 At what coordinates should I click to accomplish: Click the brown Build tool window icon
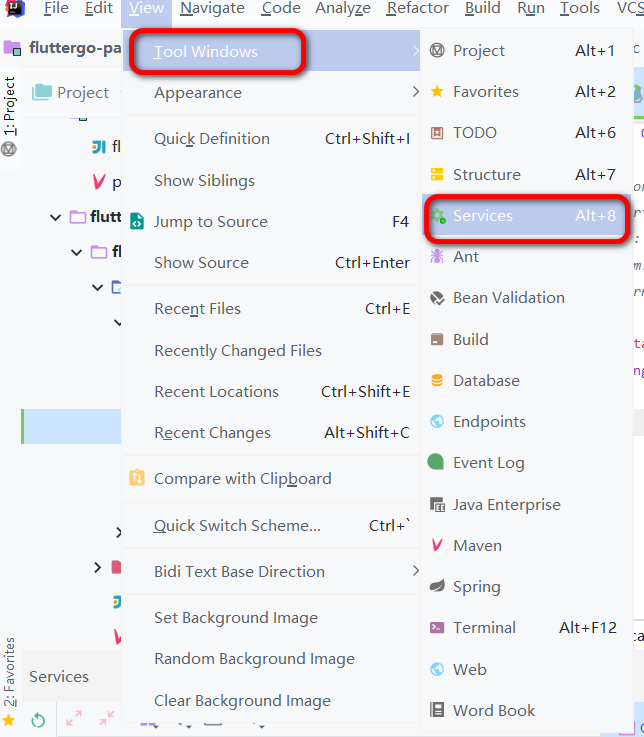click(437, 339)
